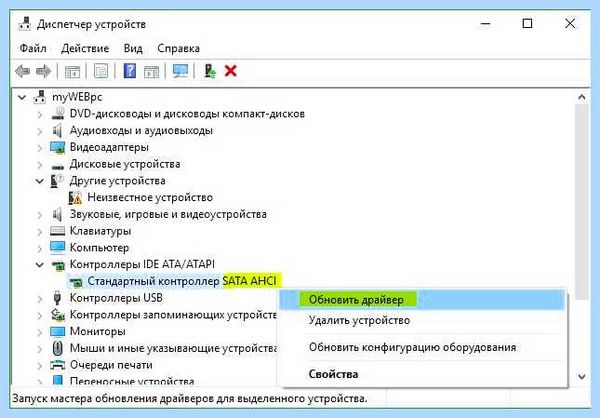The height and width of the screenshot is (418, 600).
Task: Expand the Видеоадаптеры node
Action: (x=39, y=148)
